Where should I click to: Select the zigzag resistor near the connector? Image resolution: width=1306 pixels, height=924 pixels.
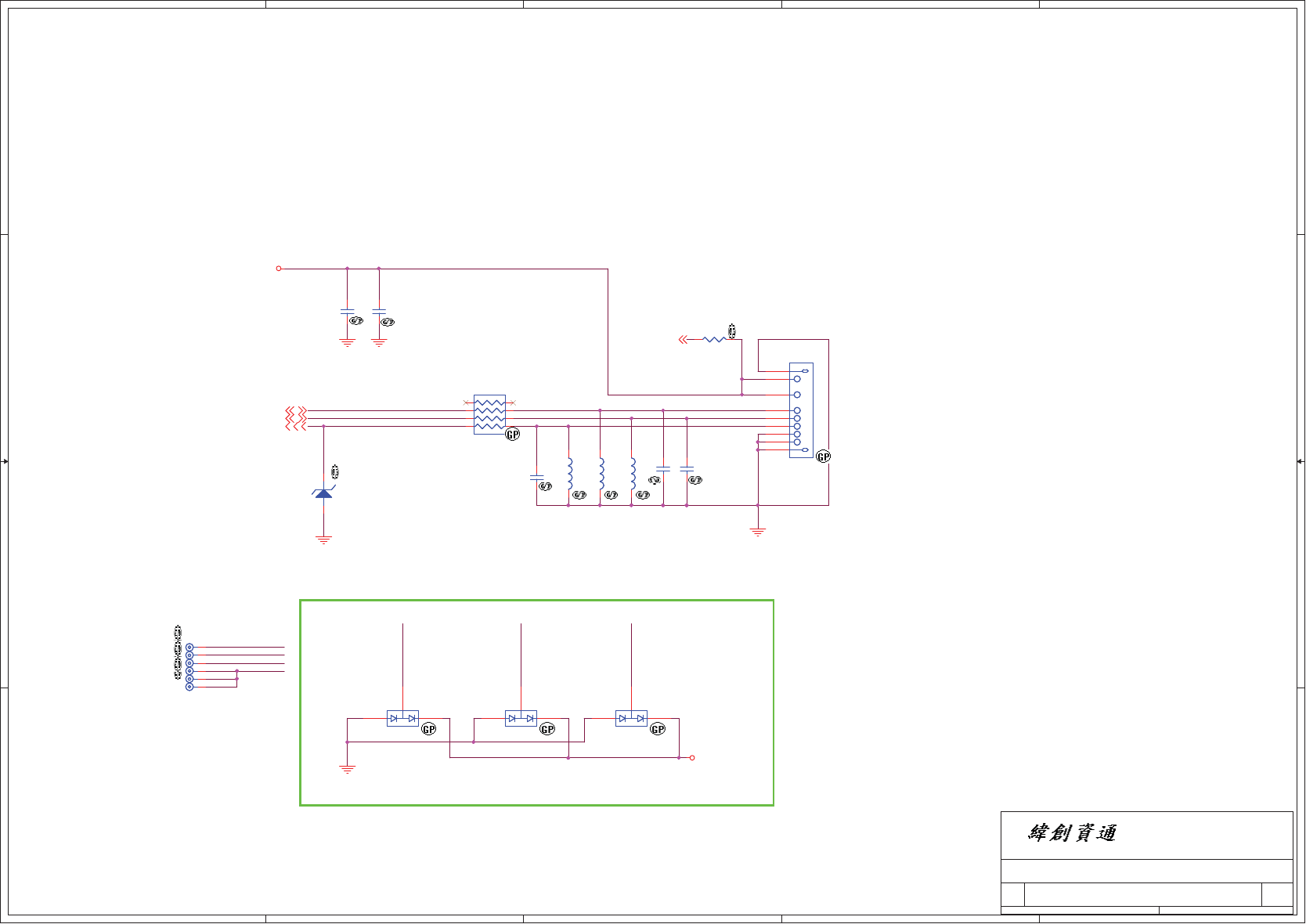(x=714, y=339)
